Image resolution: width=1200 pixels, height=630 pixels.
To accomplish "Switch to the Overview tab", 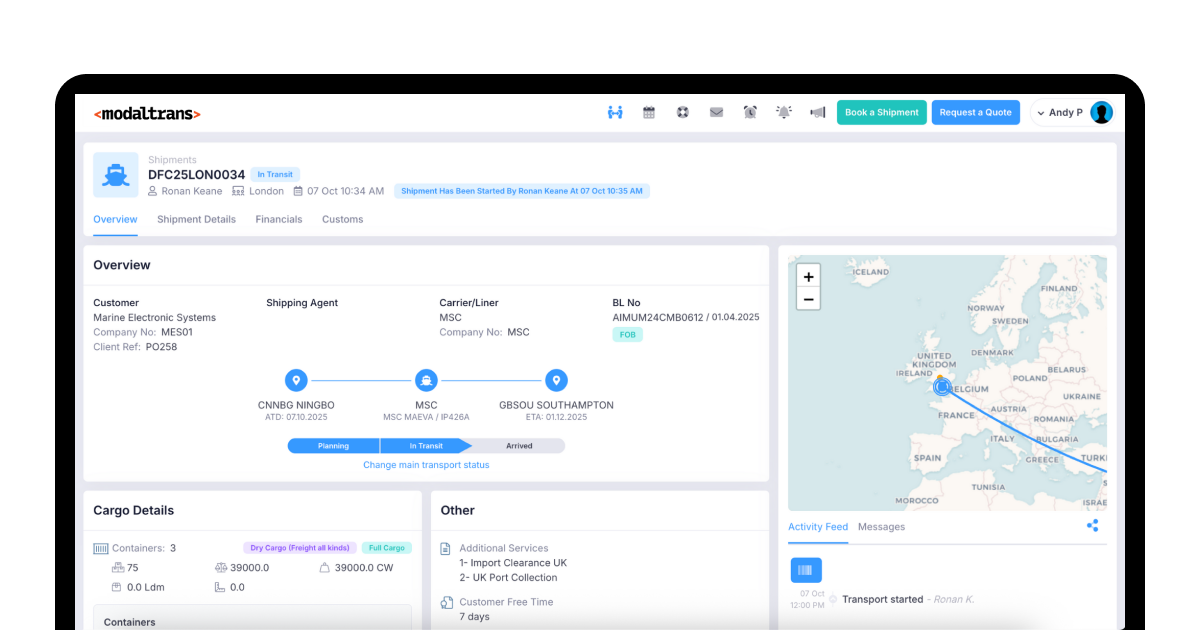I will click(x=115, y=219).
